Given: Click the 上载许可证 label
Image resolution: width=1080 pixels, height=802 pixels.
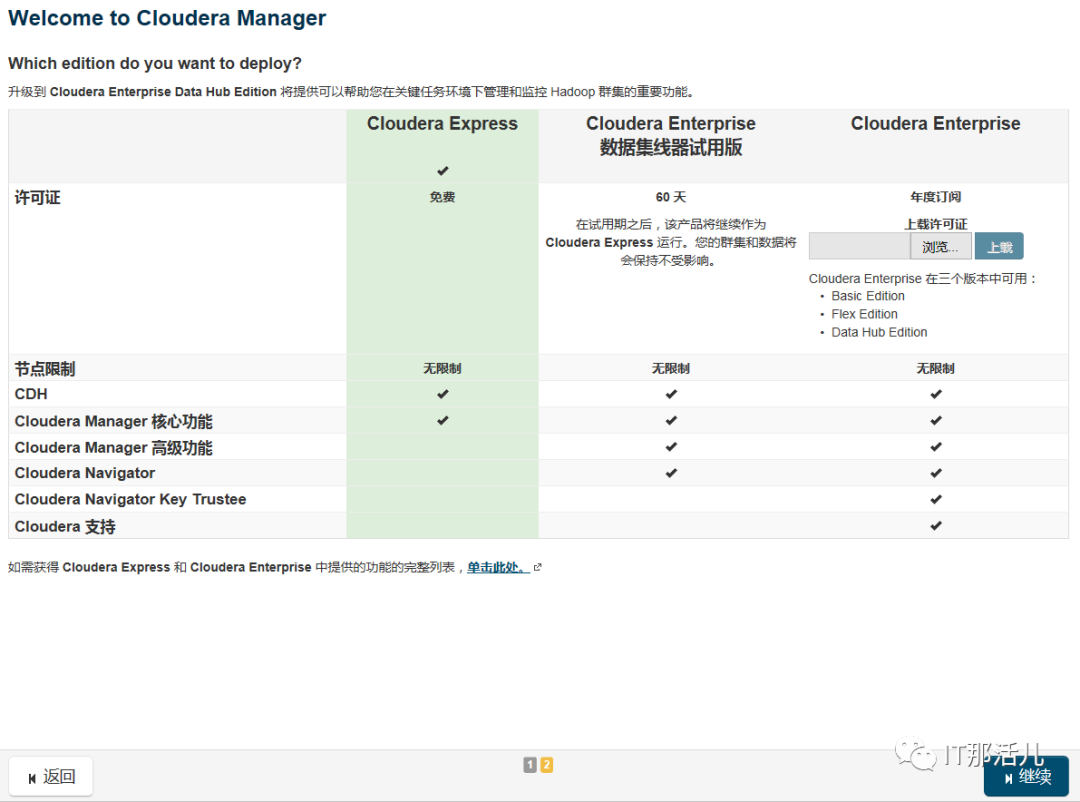Looking at the screenshot, I should click(935, 224).
